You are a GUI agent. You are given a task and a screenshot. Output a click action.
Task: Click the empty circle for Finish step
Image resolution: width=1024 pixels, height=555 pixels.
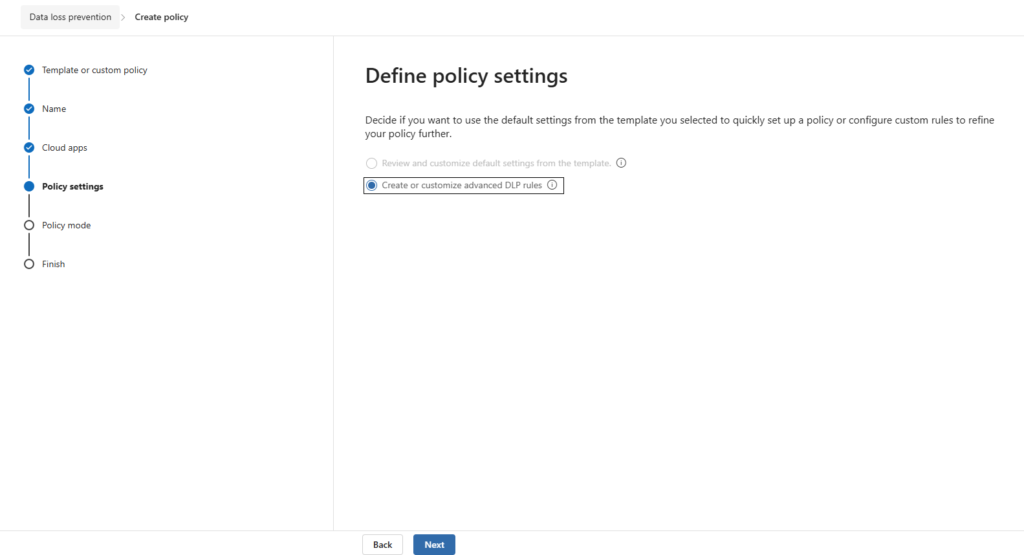pos(29,265)
